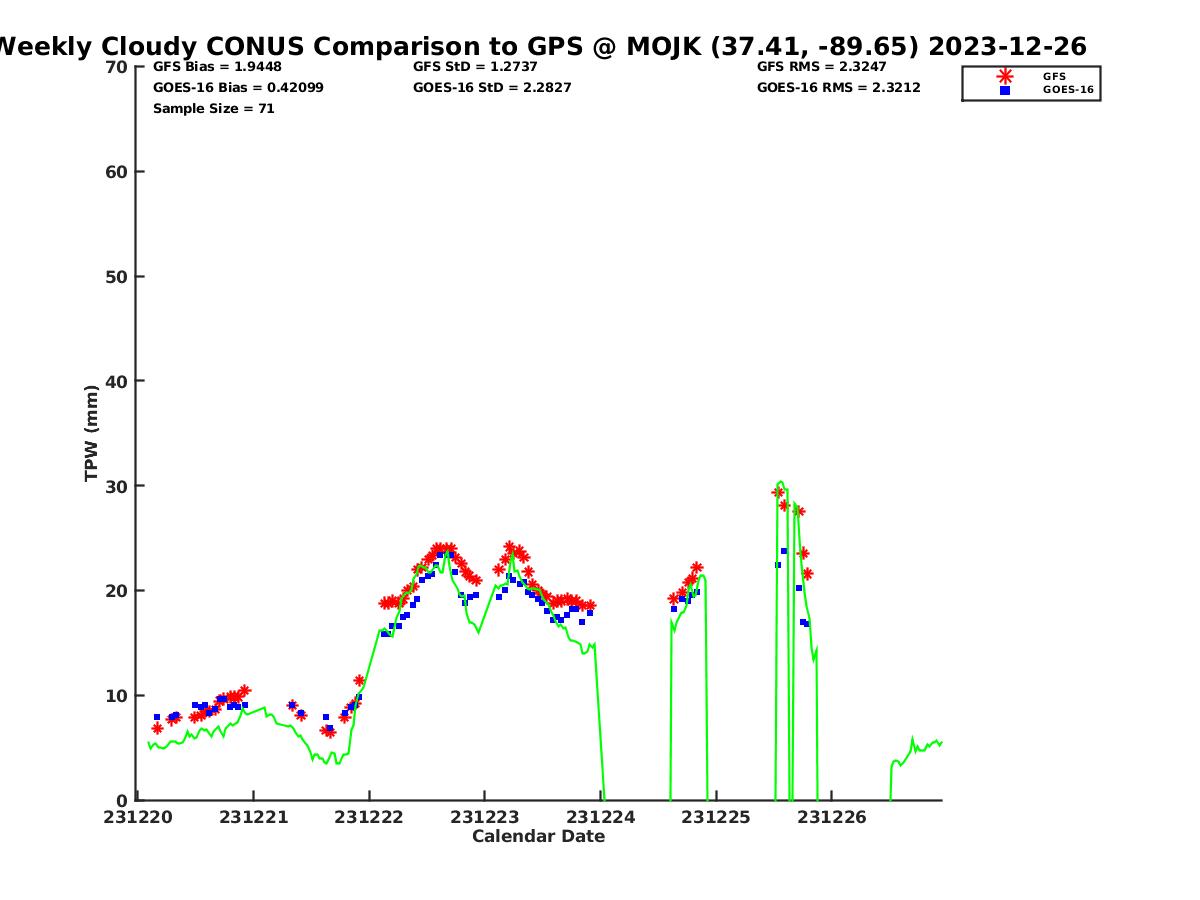The image size is (1200, 900).
Task: Click the GFS RMS = 2.3247 text
Action: click(821, 67)
